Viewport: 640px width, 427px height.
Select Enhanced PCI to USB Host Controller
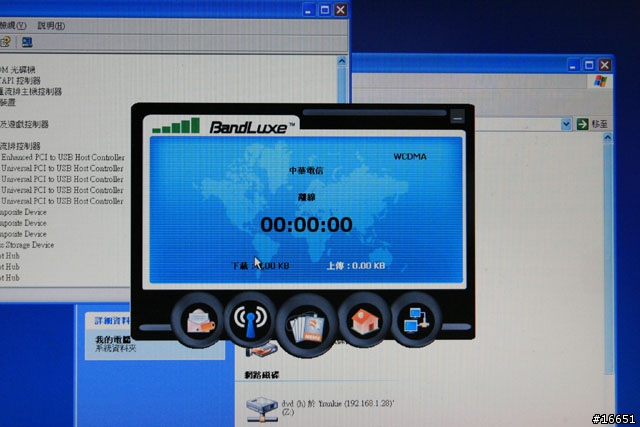pos(62,157)
